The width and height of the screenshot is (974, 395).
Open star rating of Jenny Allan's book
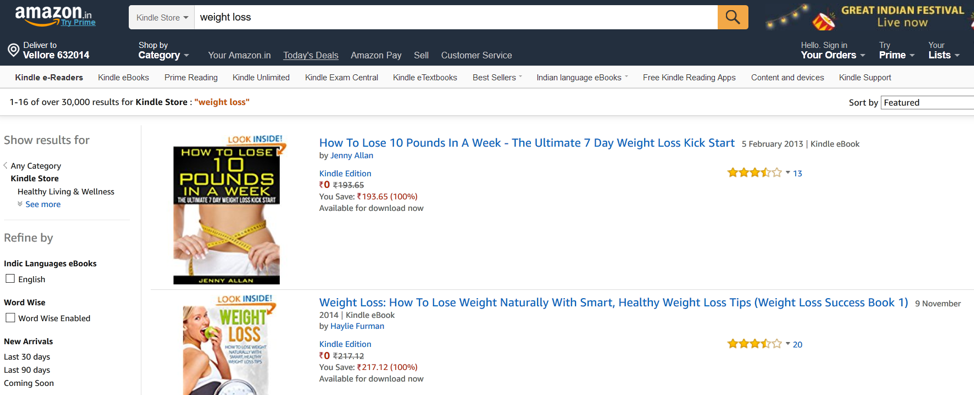coord(754,173)
